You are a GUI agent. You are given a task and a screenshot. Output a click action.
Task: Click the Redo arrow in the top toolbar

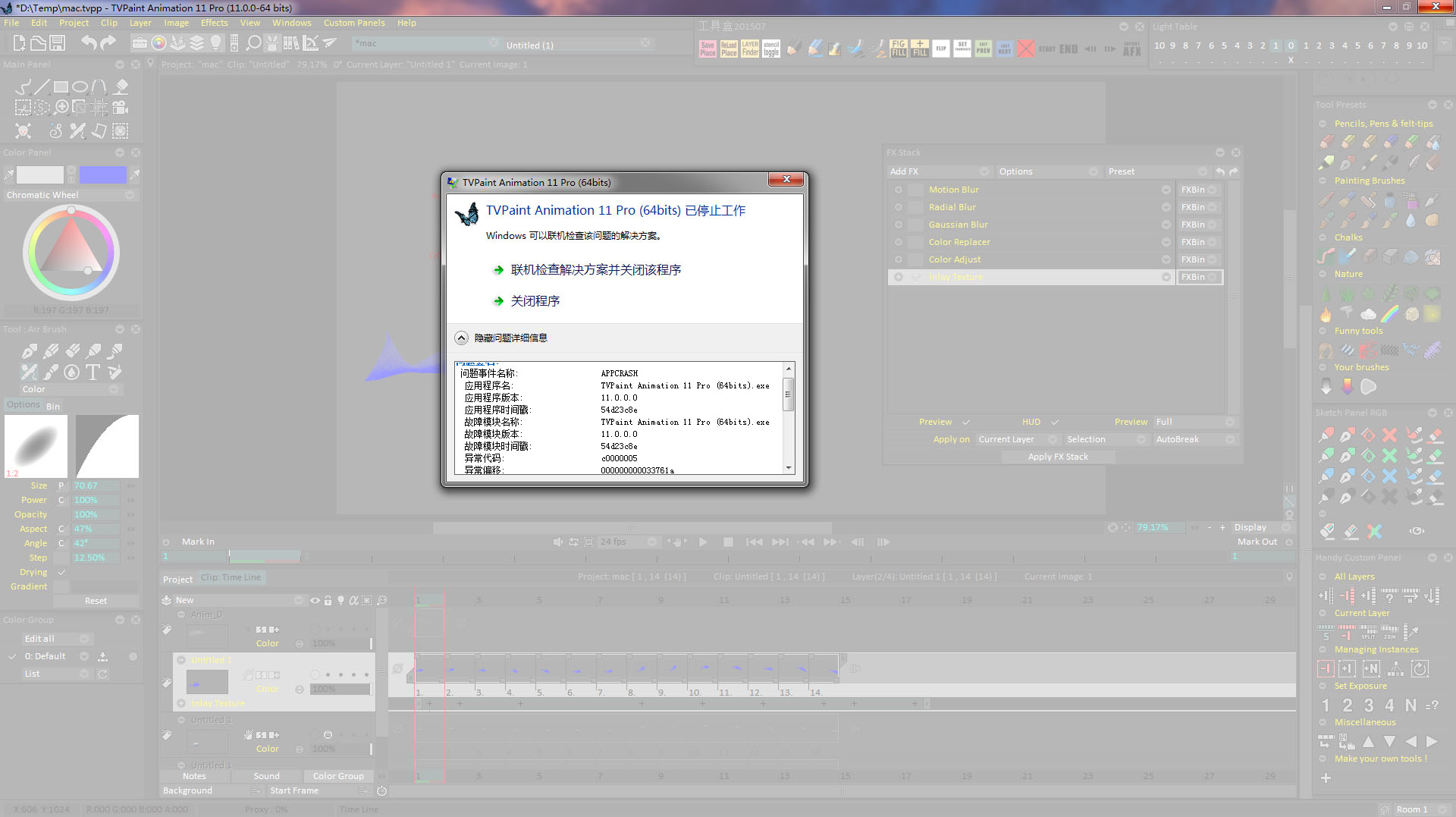pyautogui.click(x=108, y=43)
